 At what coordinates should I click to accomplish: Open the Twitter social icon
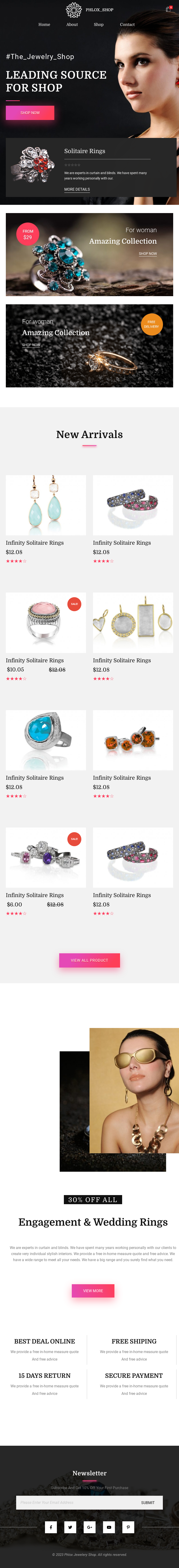pyautogui.click(x=71, y=1527)
